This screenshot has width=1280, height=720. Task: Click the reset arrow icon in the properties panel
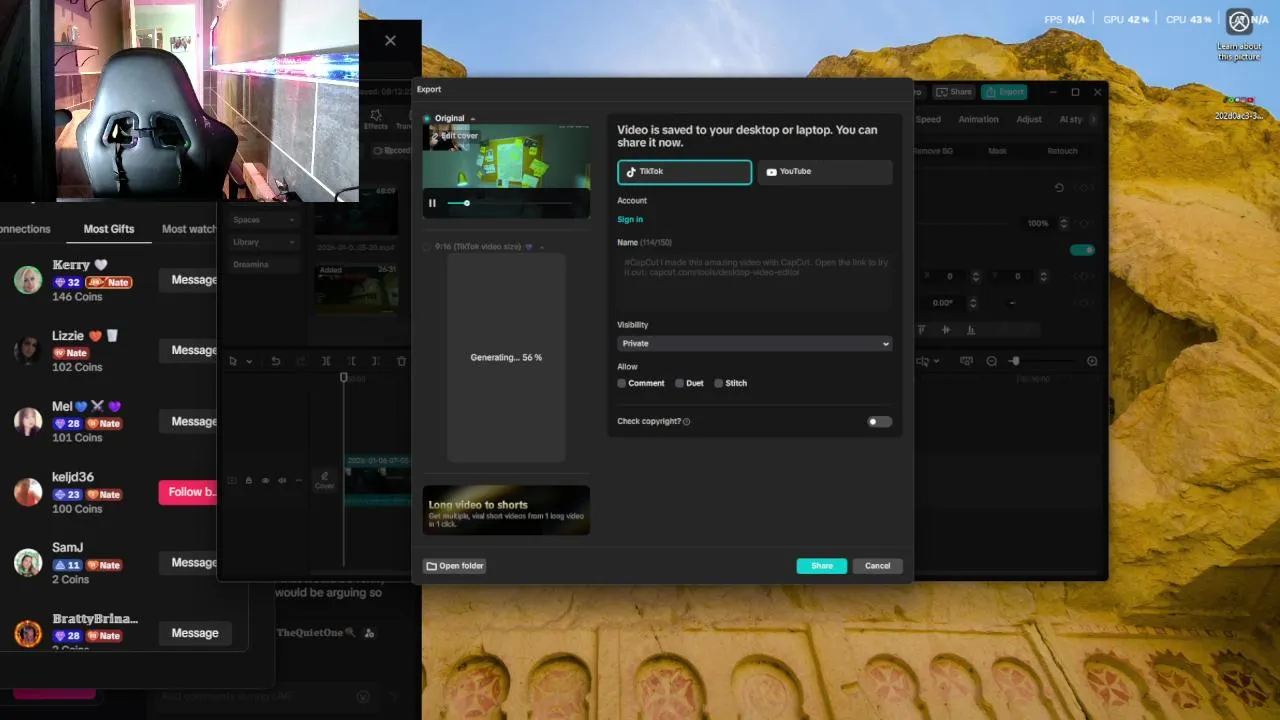point(1059,188)
